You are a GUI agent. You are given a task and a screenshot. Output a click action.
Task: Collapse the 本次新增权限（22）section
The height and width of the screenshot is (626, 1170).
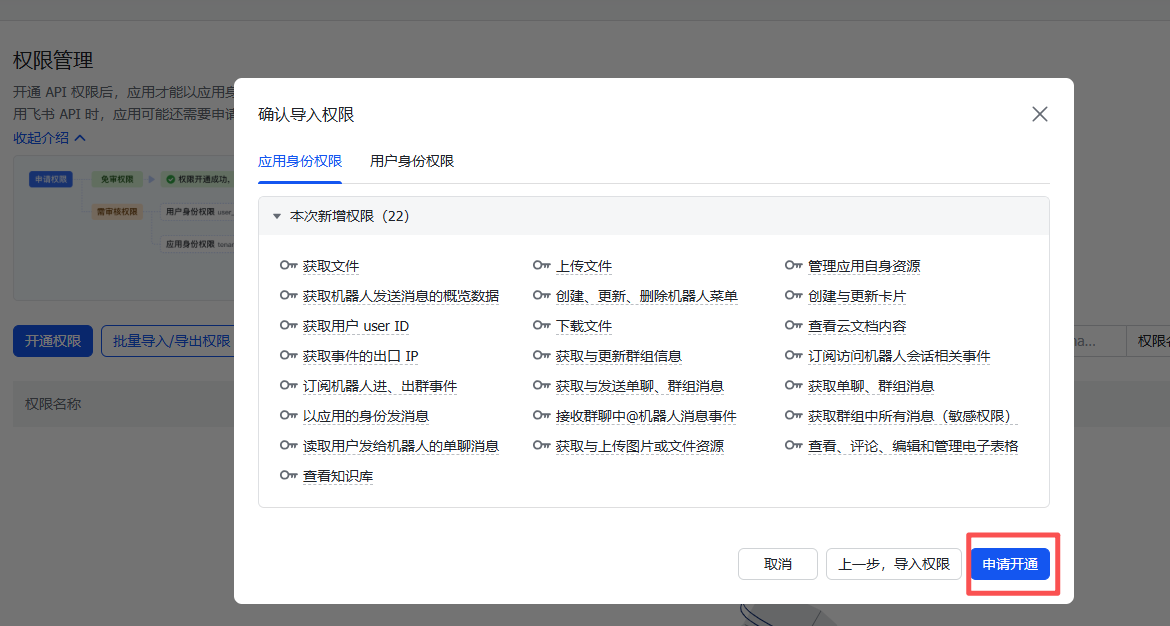point(277,215)
